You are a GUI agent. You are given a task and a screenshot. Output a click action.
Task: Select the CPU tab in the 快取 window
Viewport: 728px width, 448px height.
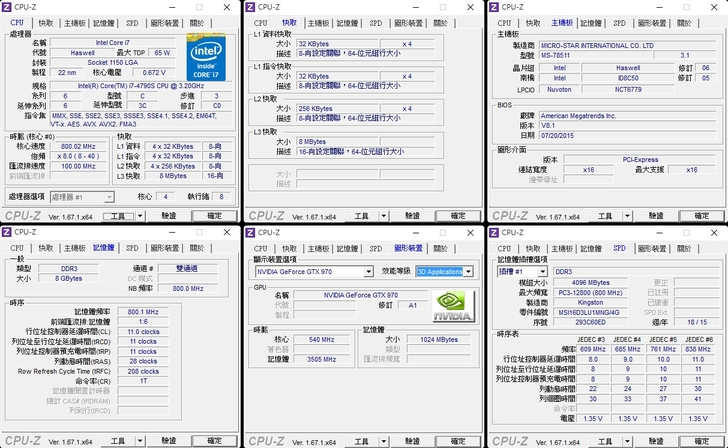[260, 23]
